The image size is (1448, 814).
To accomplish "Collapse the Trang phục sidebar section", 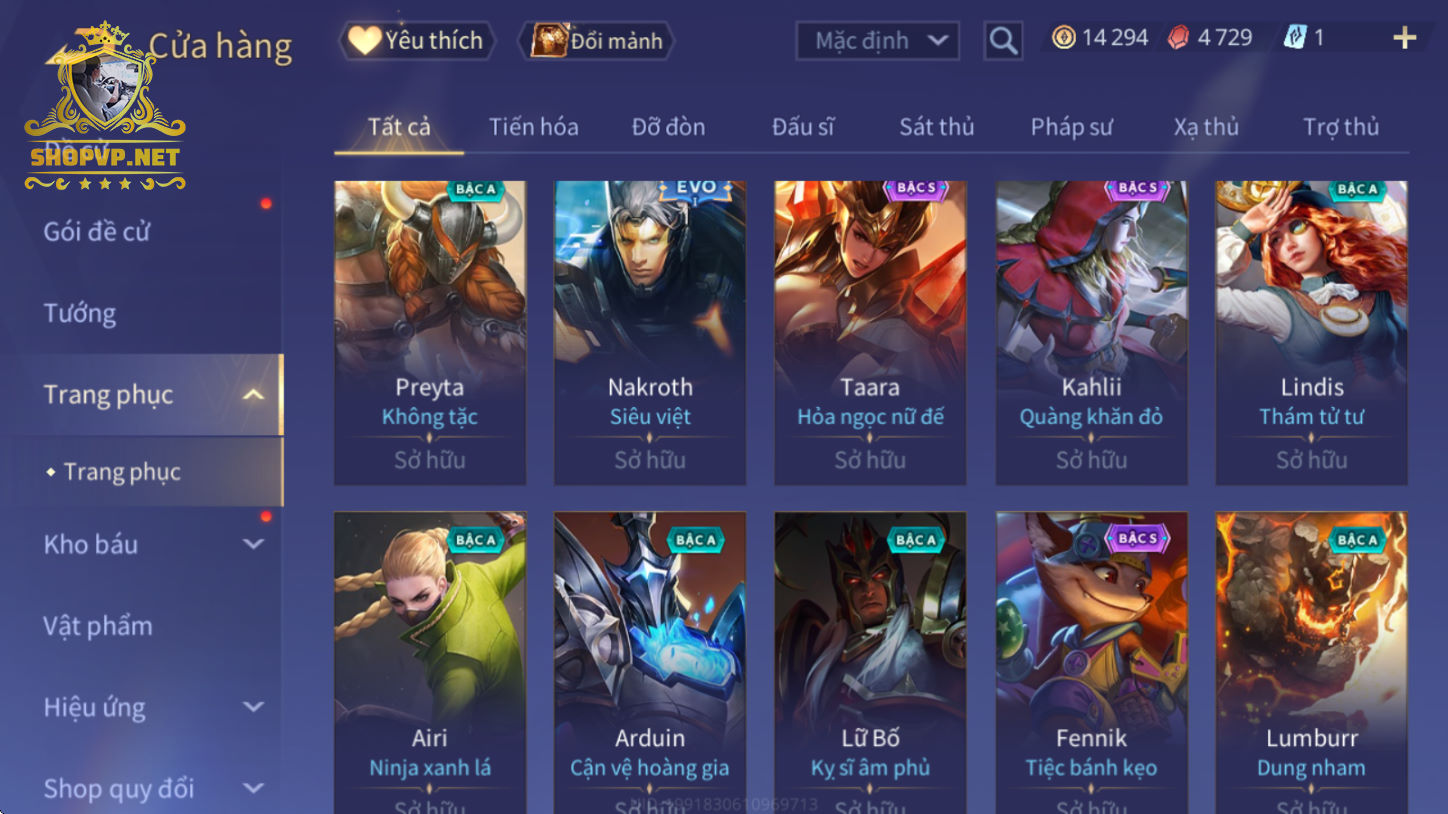I will [253, 395].
